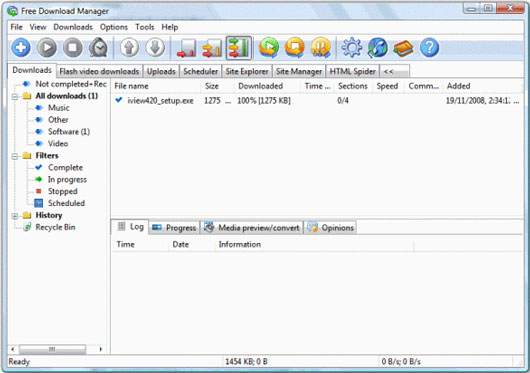Click the Scheduled filter calendar icon
The height and width of the screenshot is (373, 530).
39,203
